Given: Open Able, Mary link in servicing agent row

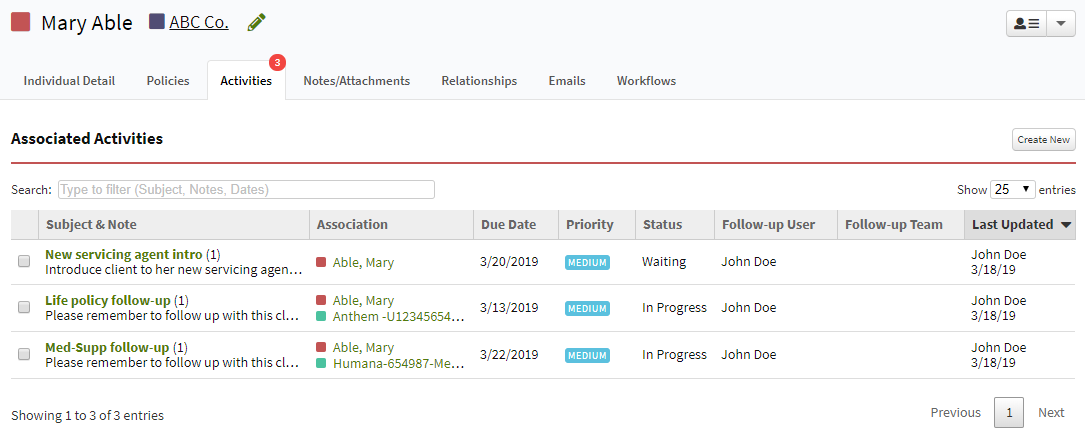Looking at the screenshot, I should click(x=363, y=262).
